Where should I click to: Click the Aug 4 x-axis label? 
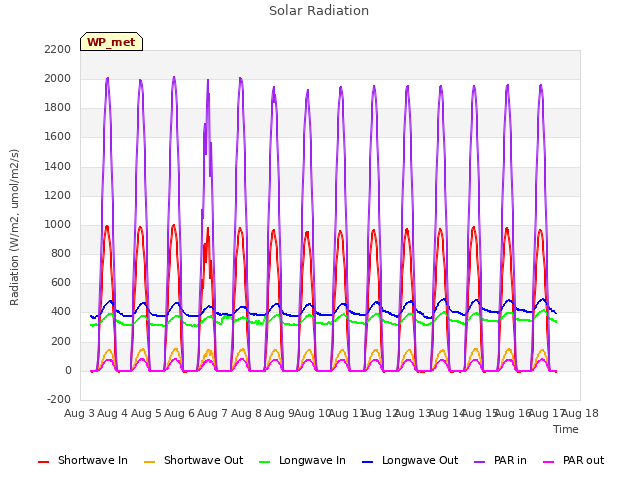click(x=113, y=413)
